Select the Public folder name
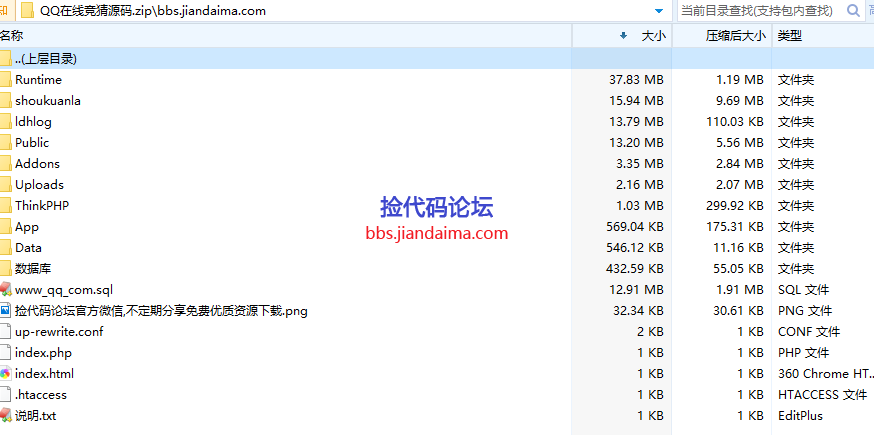Screen dimensions: 874x435 click(x=32, y=143)
